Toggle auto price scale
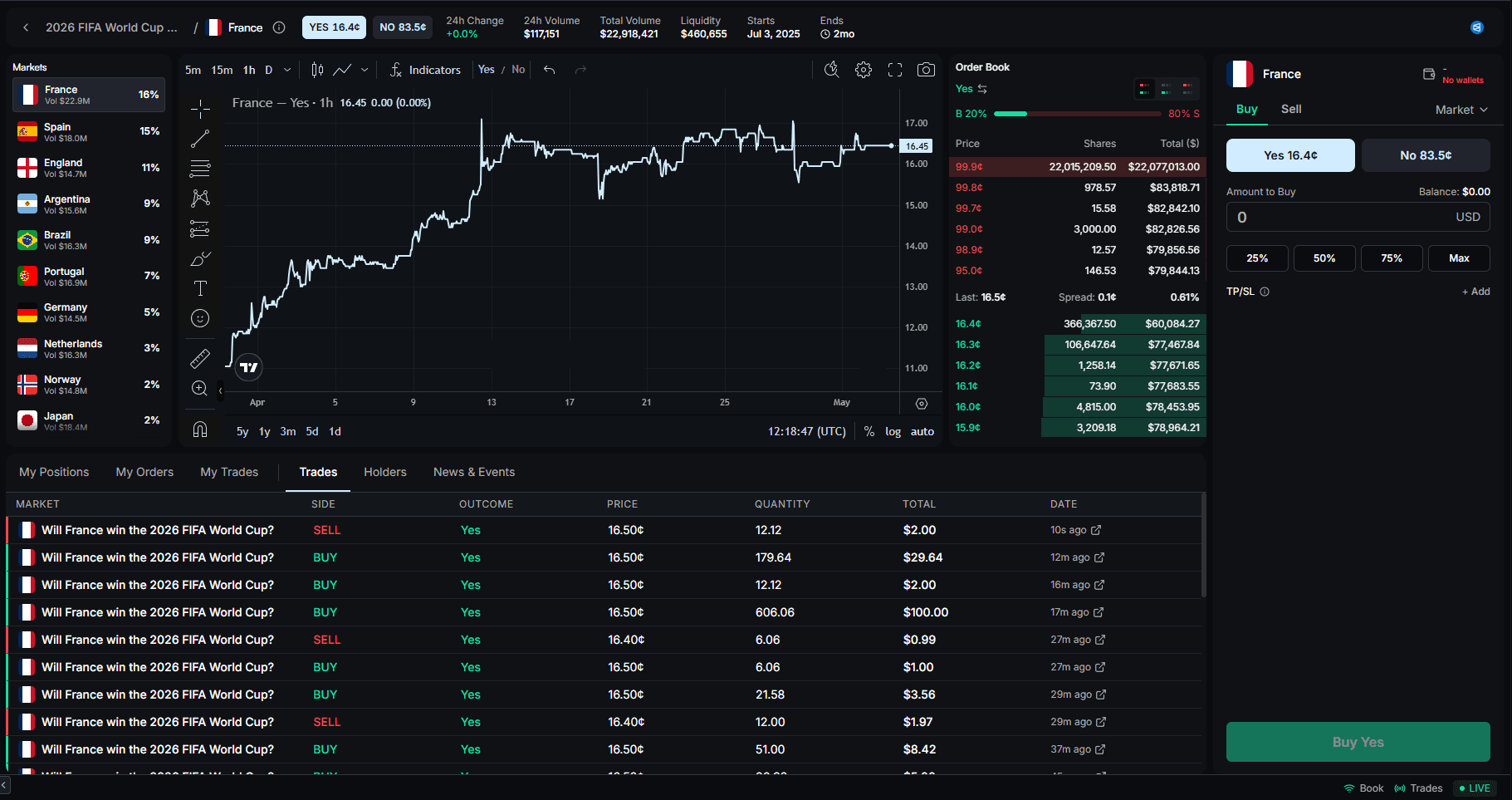1512x800 pixels. click(922, 431)
